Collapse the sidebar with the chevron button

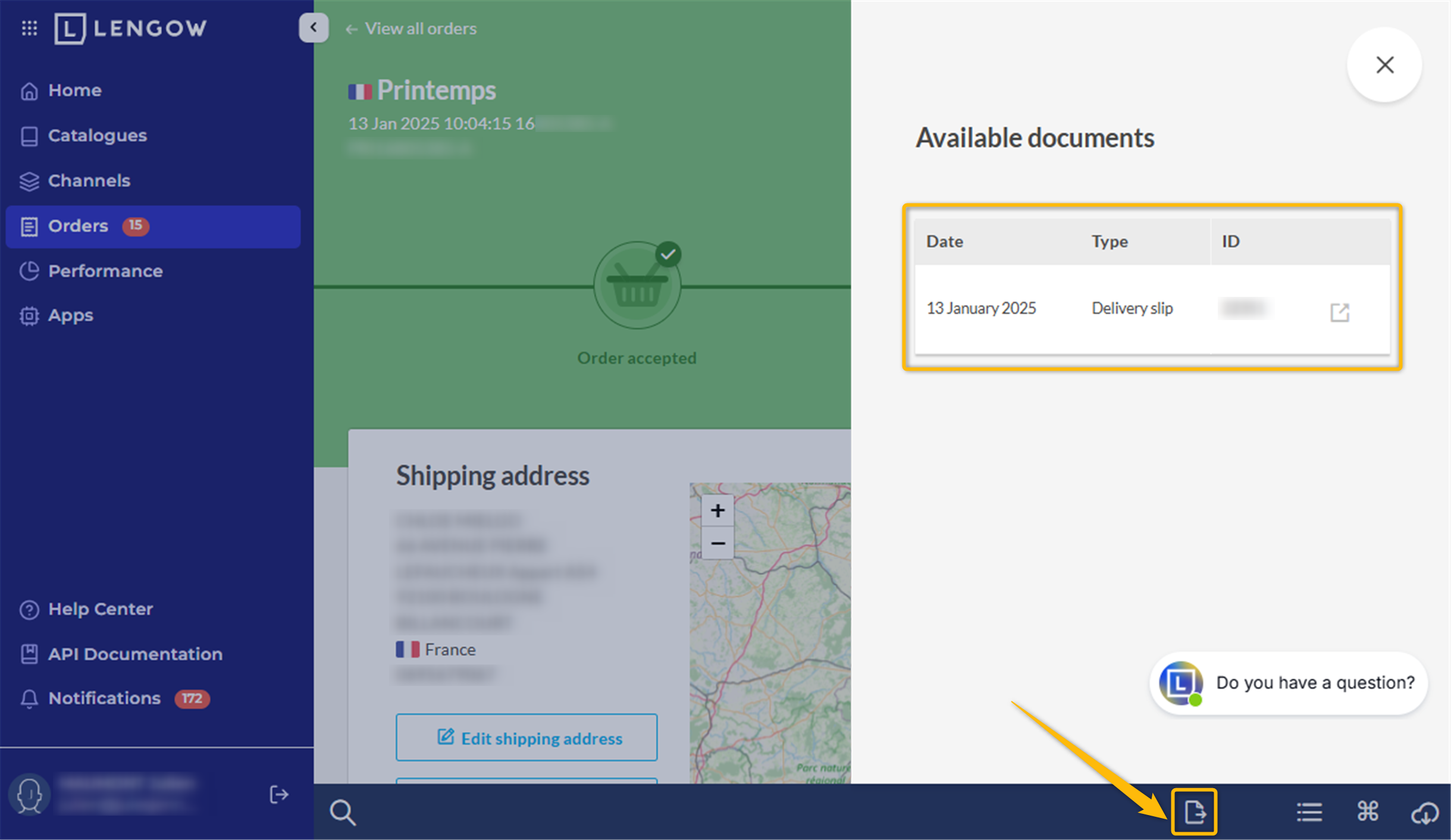(x=314, y=27)
